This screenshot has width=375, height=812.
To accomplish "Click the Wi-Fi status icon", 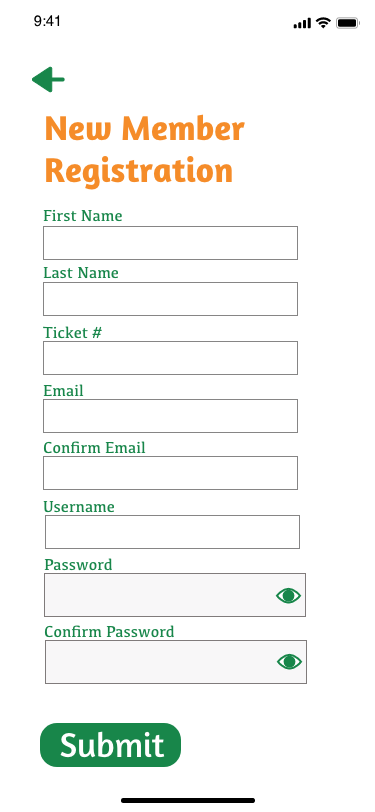I will (324, 23).
